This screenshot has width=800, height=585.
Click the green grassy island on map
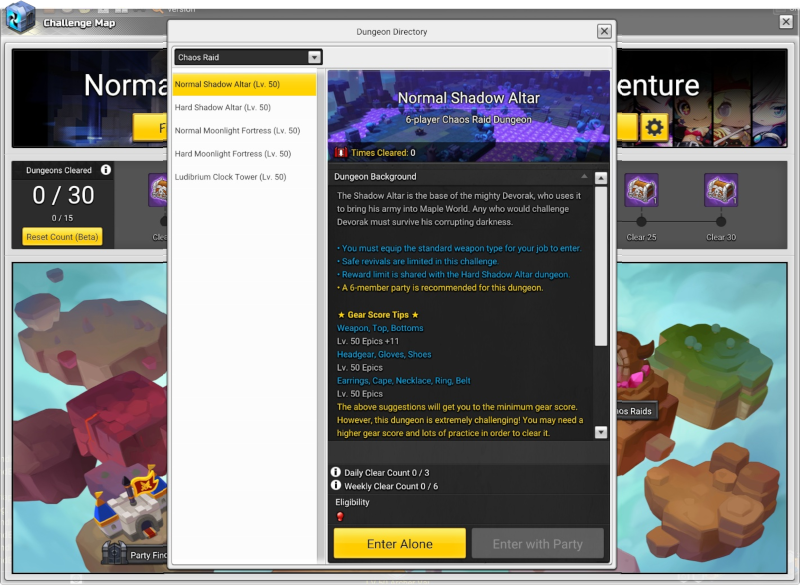pyautogui.click(x=713, y=373)
